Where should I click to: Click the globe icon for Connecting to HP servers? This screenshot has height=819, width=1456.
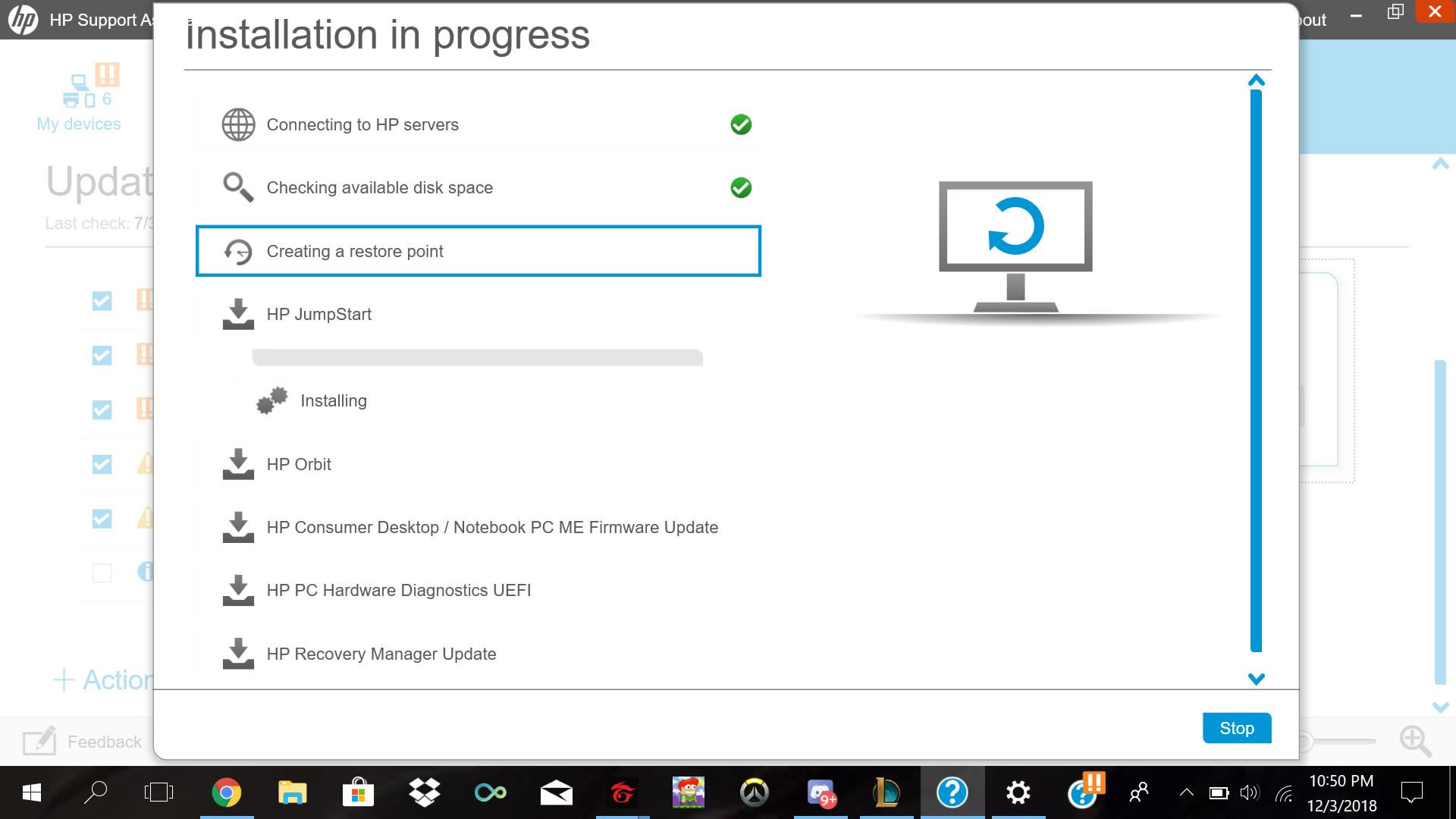click(238, 124)
